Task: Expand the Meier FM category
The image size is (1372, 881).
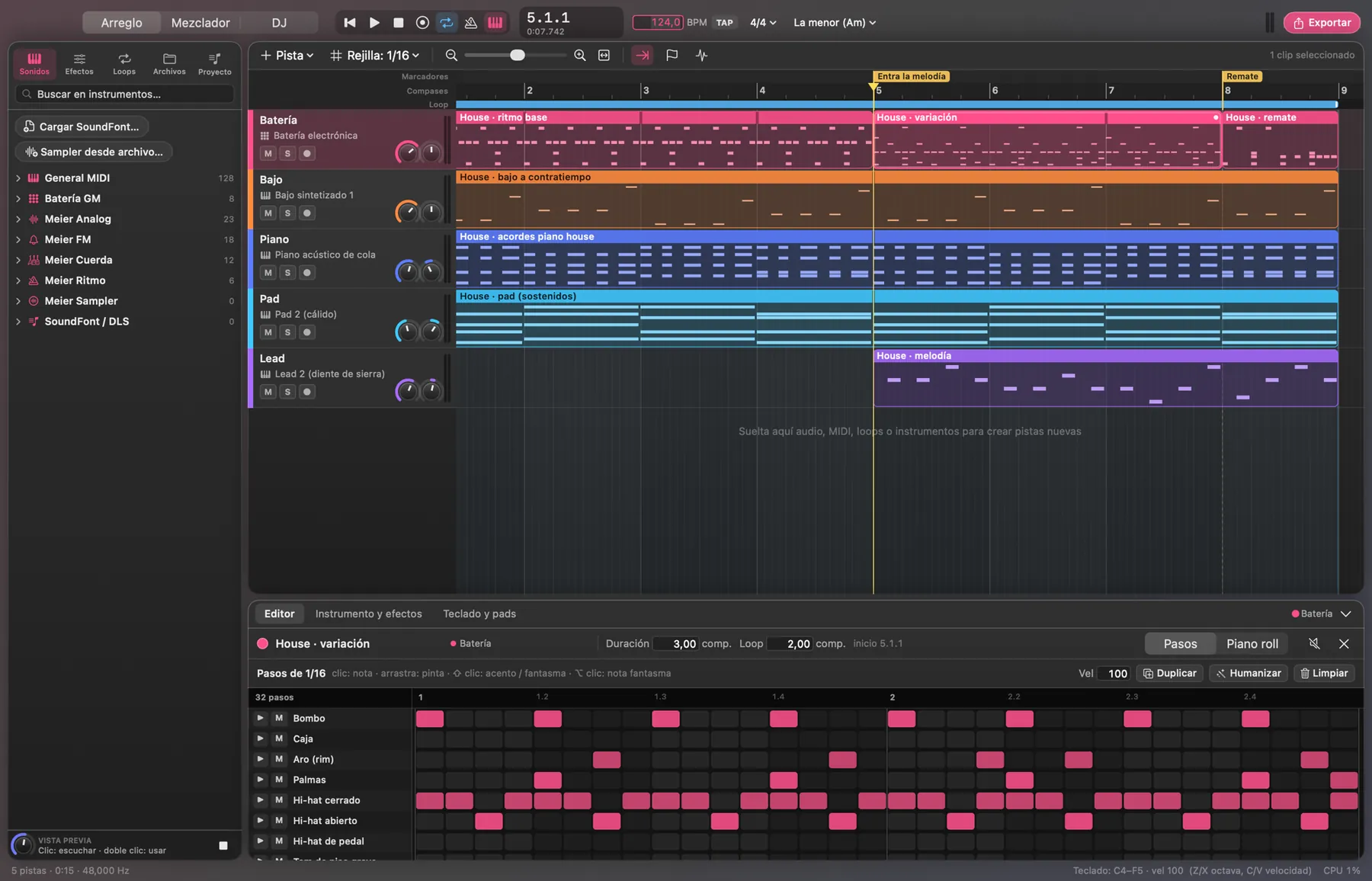Action: tap(18, 239)
